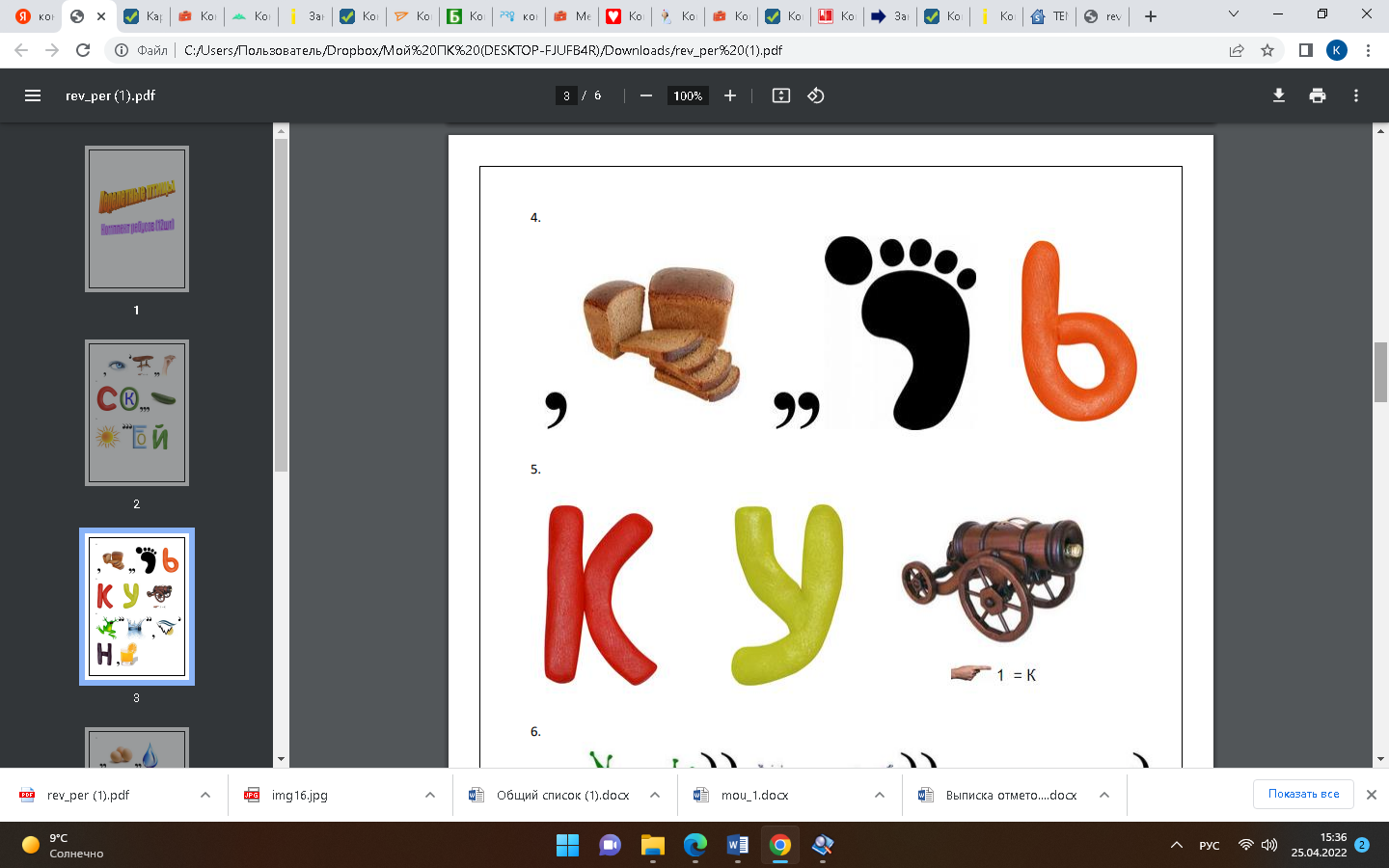Click the zoom in plus icon
The height and width of the screenshot is (868, 1389).
point(730,95)
